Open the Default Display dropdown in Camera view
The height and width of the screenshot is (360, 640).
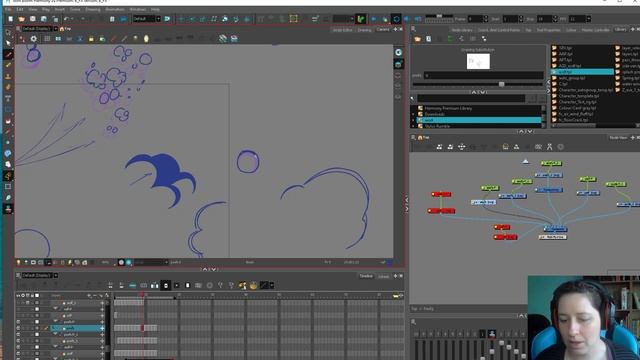56,29
